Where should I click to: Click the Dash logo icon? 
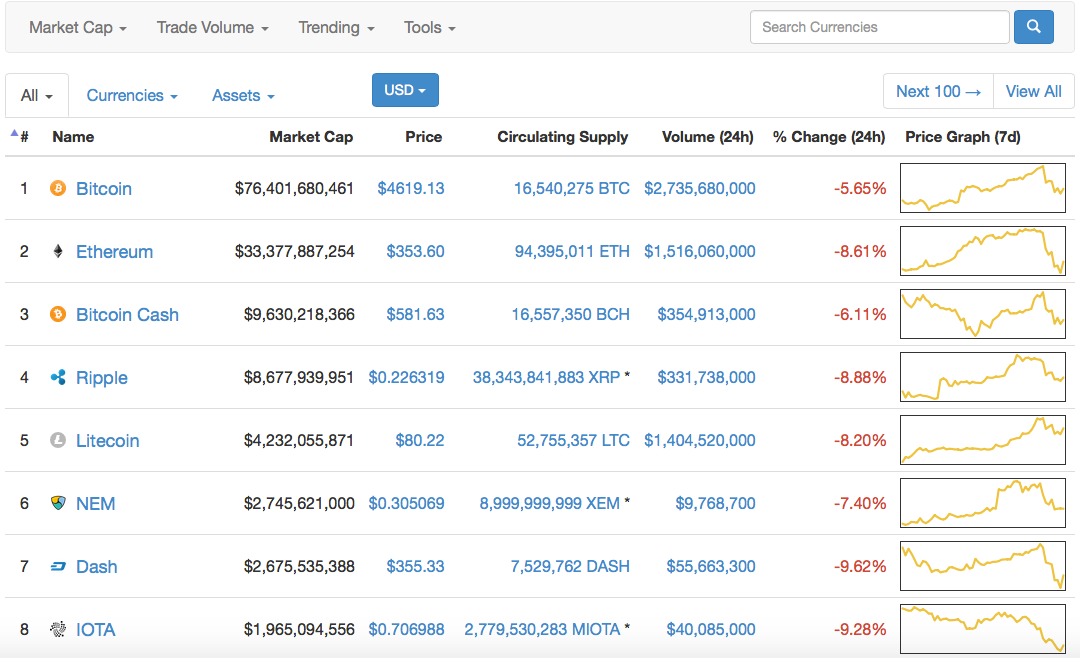[58, 566]
